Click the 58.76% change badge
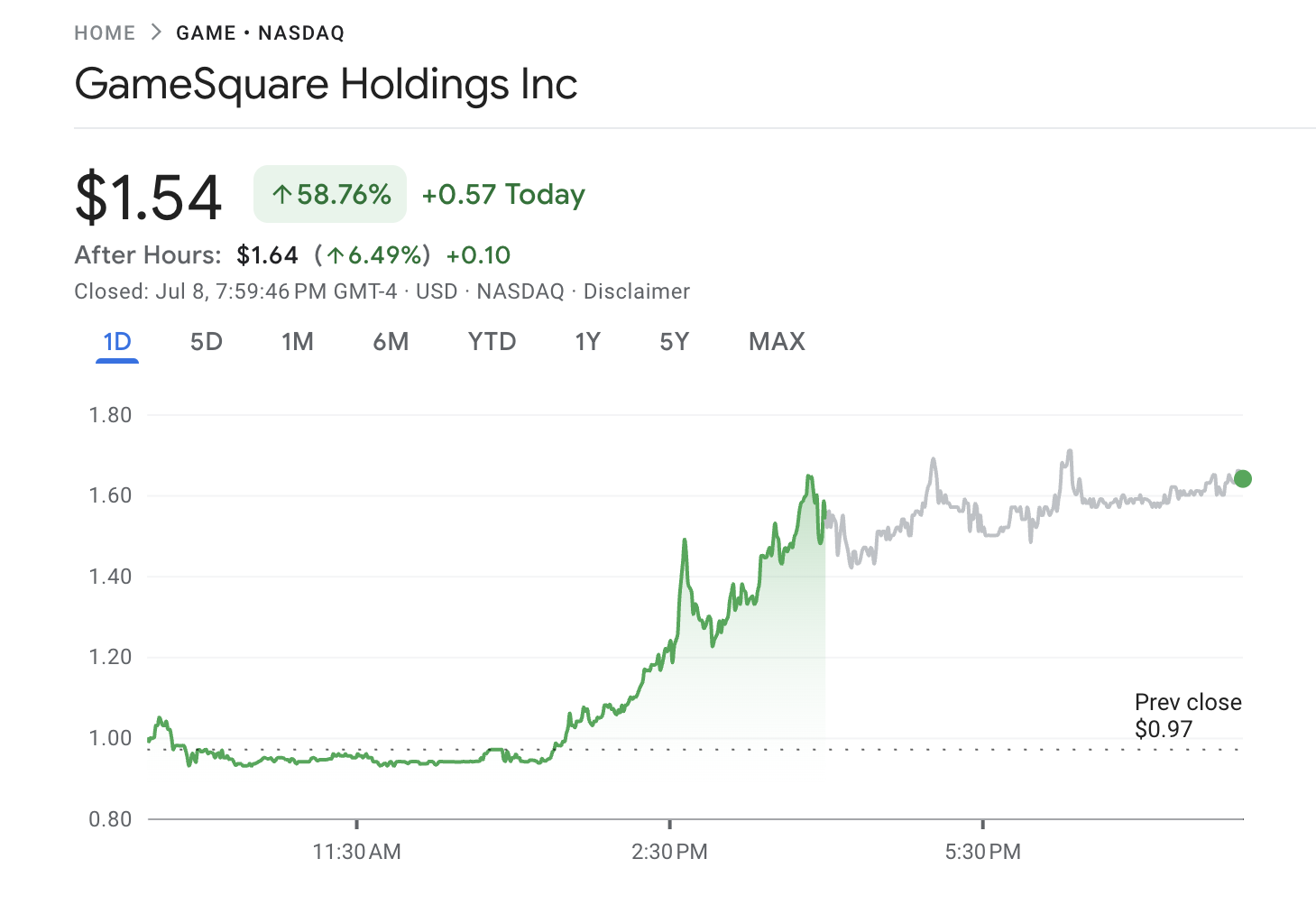 (x=329, y=193)
